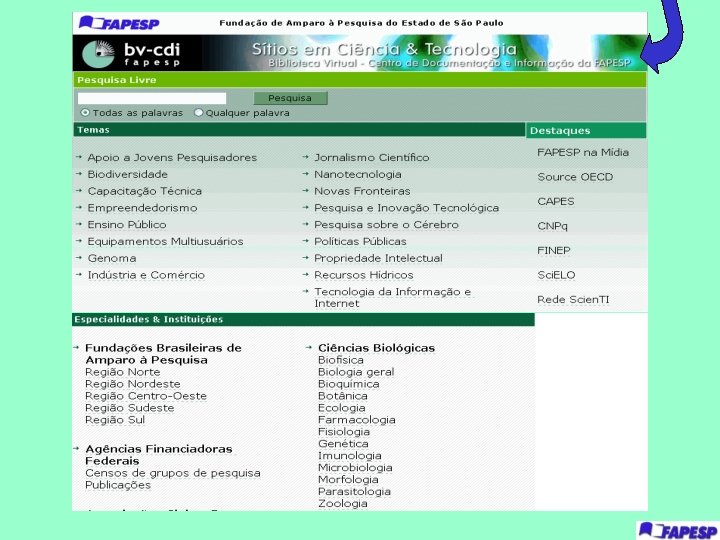Open the Imunologia link

pos(349,456)
